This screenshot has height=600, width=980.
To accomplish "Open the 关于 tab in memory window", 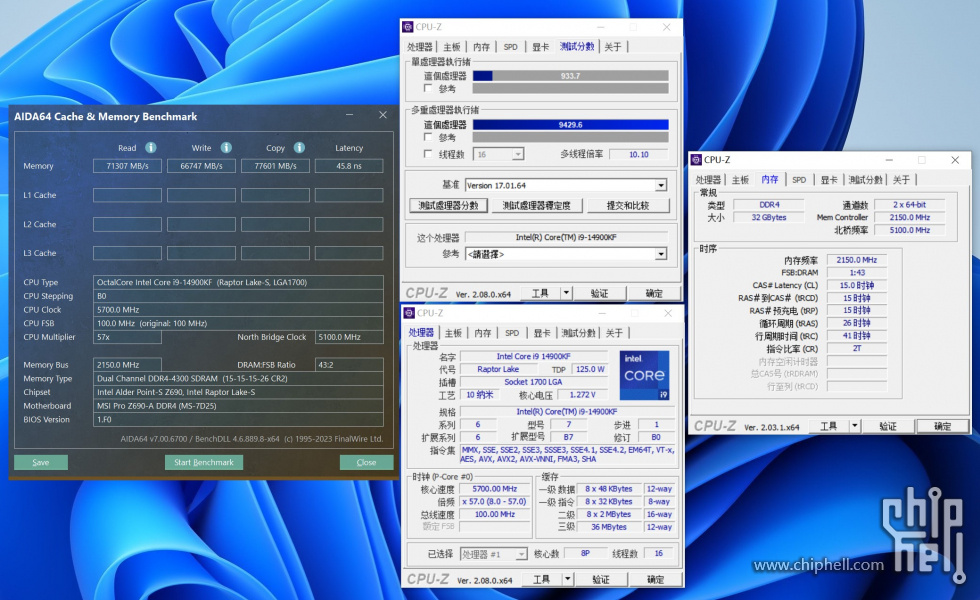I will [x=901, y=180].
